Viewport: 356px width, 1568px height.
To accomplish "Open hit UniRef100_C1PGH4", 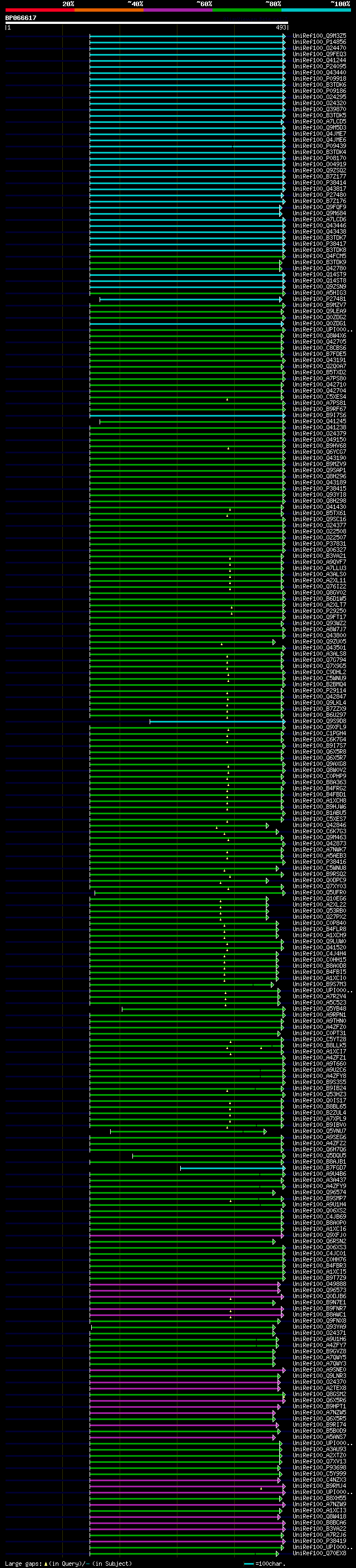I will [319, 734].
